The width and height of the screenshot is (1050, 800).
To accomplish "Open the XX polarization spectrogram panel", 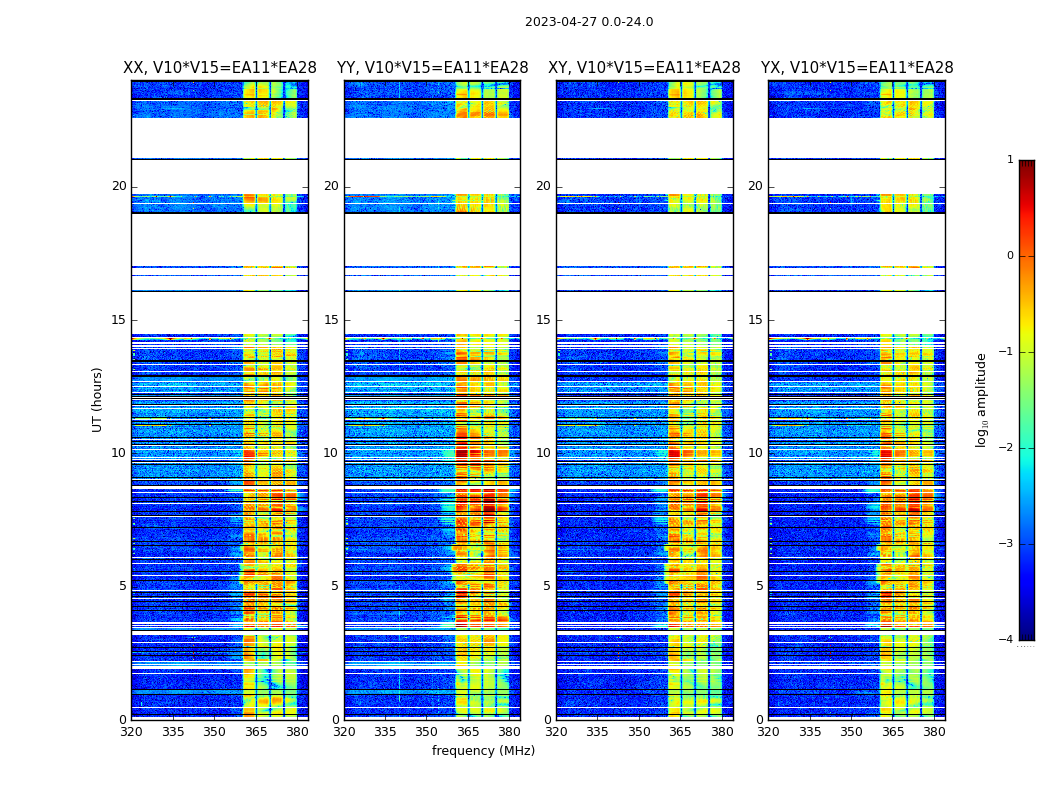I will coord(220,400).
